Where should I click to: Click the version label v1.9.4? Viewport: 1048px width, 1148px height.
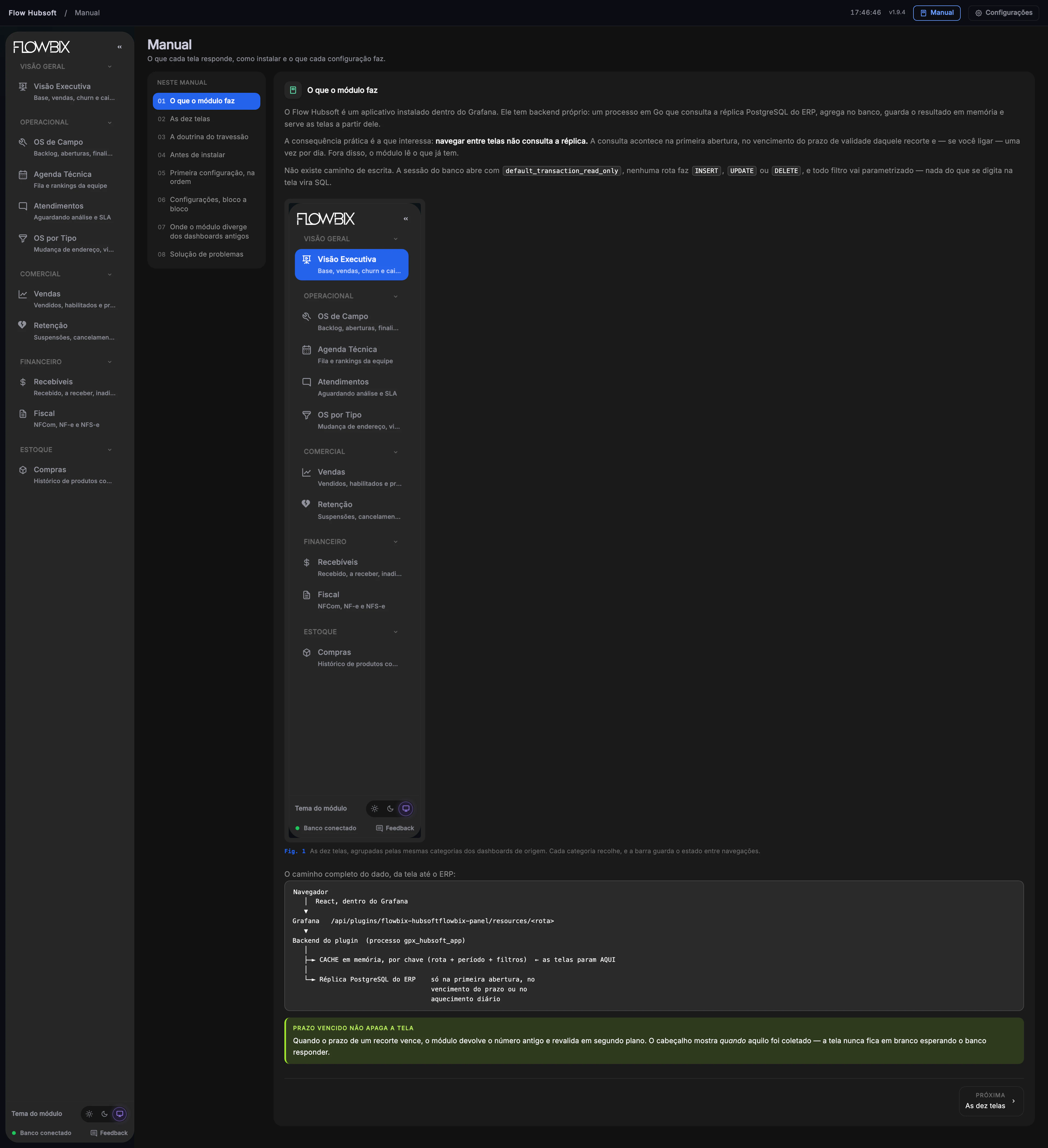point(897,13)
